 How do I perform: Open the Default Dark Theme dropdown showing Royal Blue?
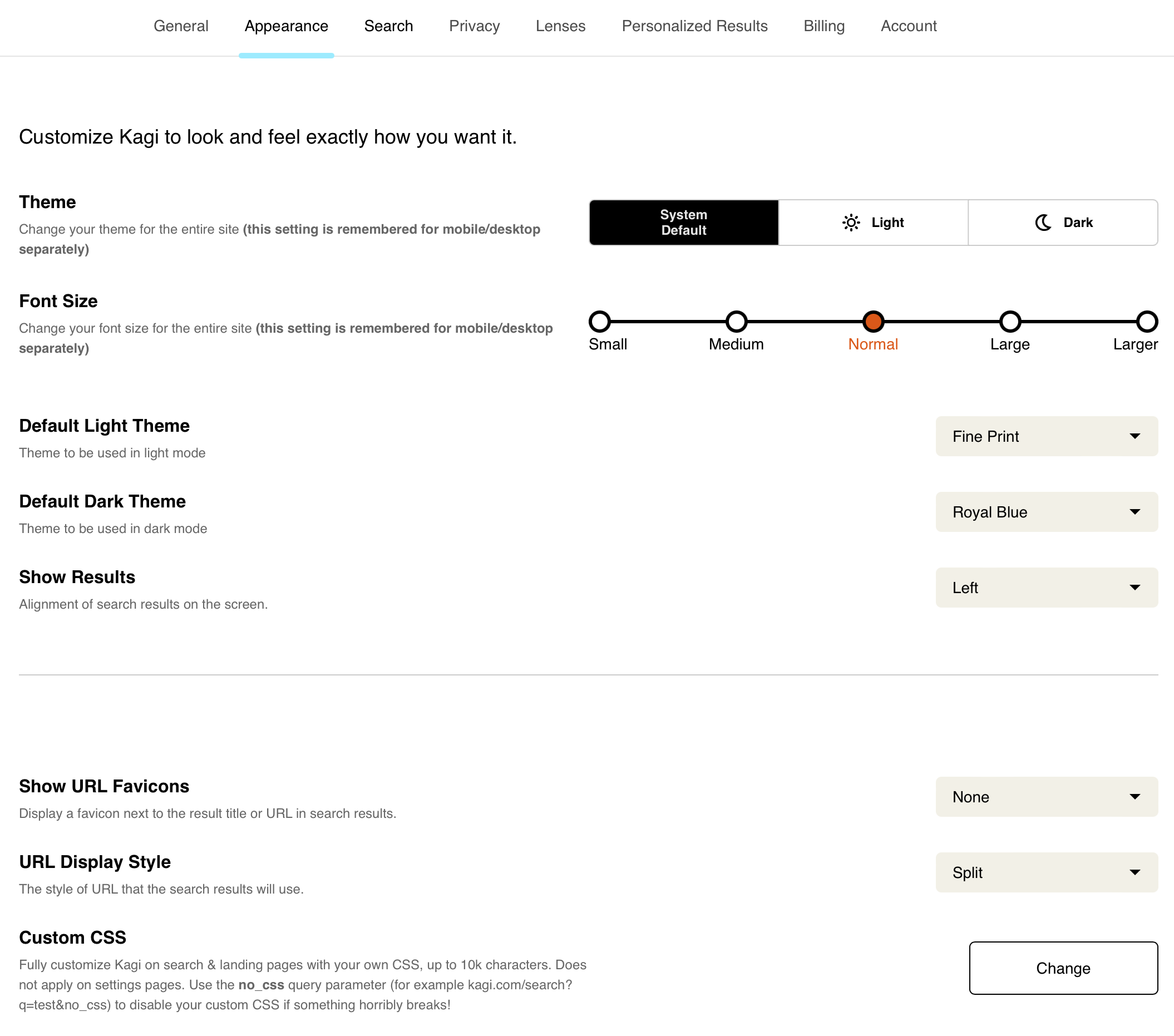(1046, 512)
